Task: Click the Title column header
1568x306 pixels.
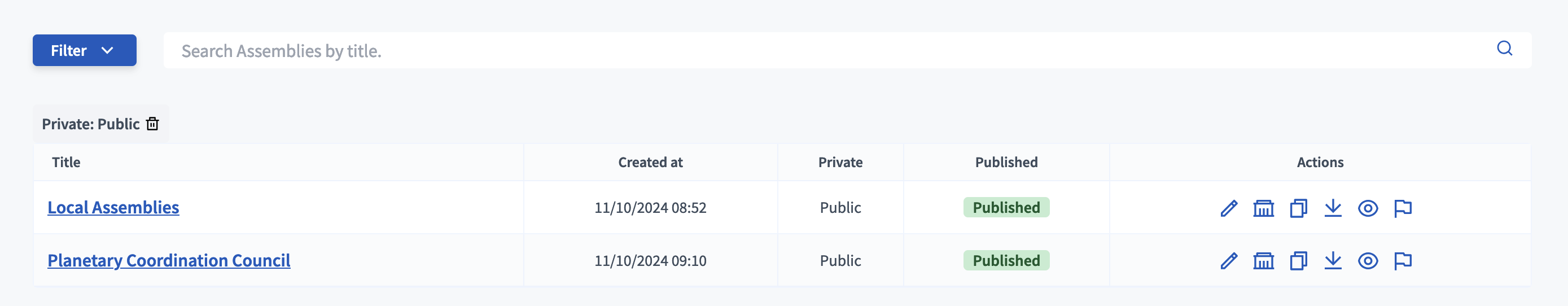Action: click(67, 163)
